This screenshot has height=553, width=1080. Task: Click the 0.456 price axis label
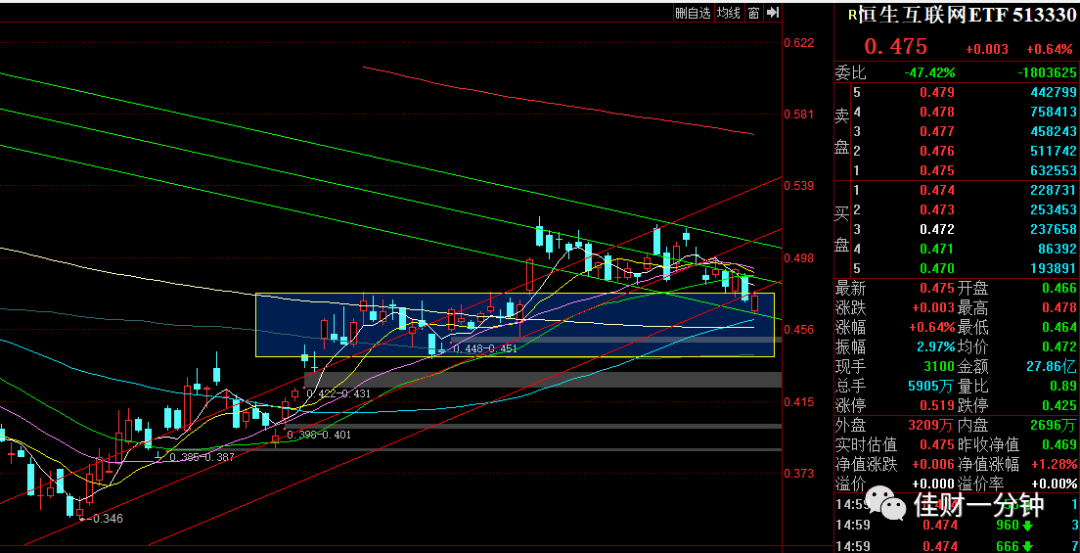(x=799, y=330)
